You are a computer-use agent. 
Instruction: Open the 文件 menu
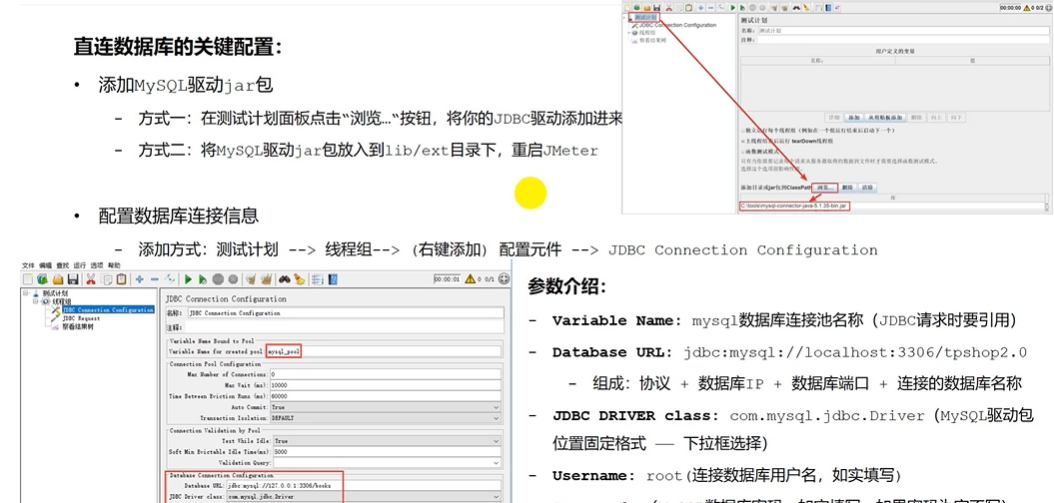point(28,265)
